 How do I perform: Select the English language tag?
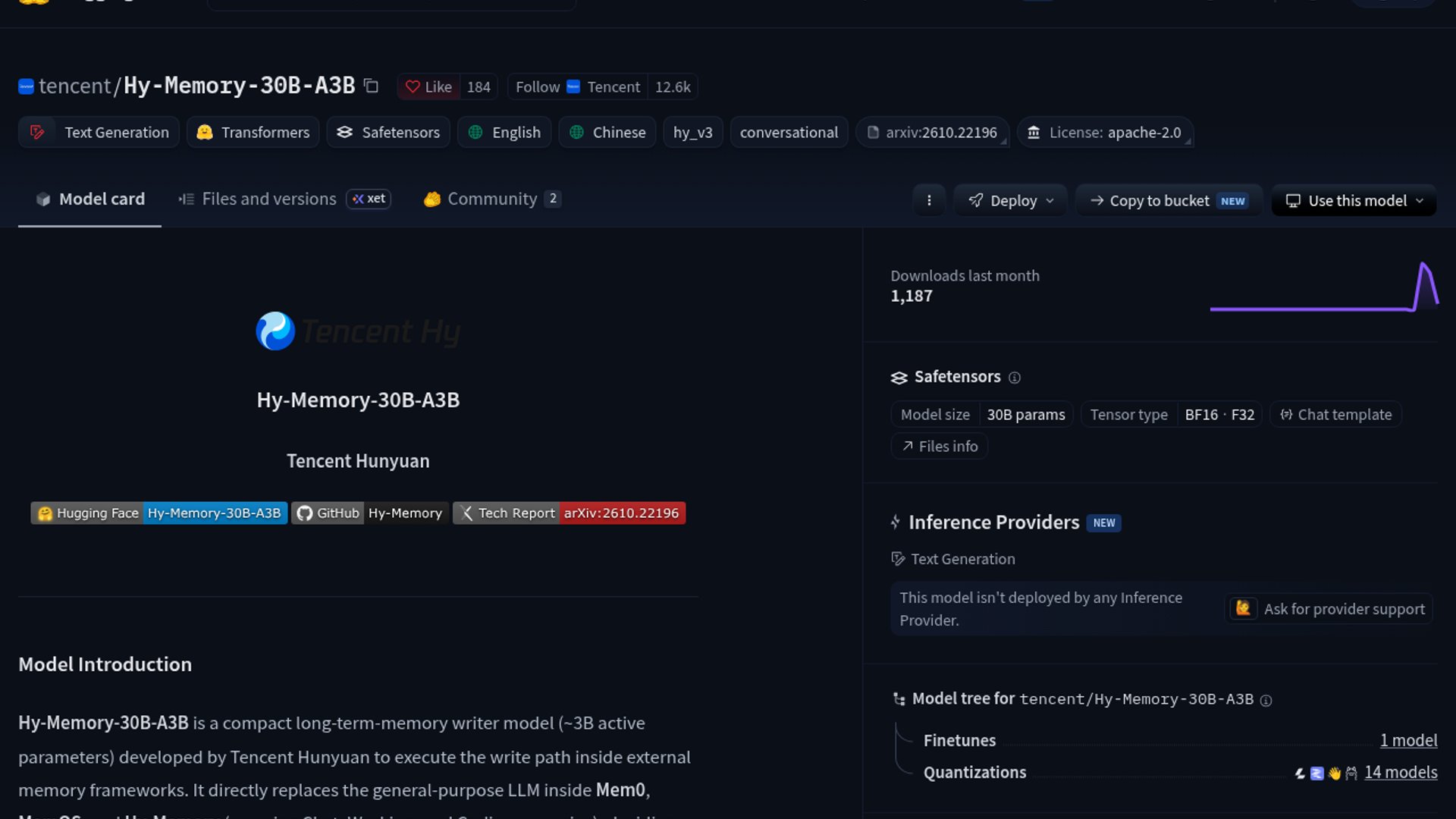tap(504, 132)
